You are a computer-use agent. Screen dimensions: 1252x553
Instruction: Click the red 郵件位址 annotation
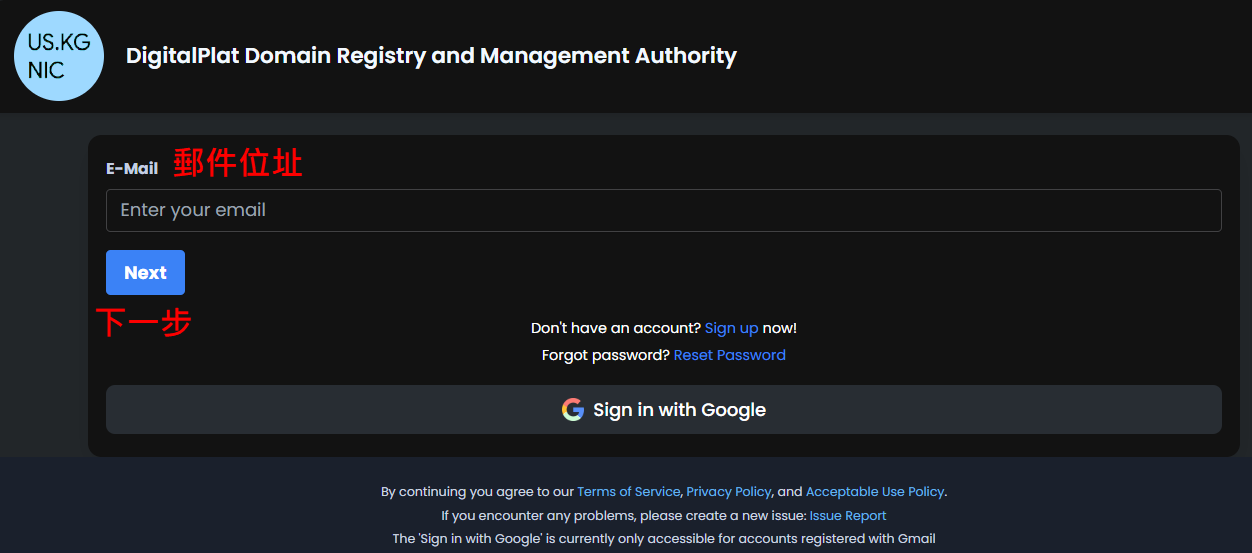[238, 163]
